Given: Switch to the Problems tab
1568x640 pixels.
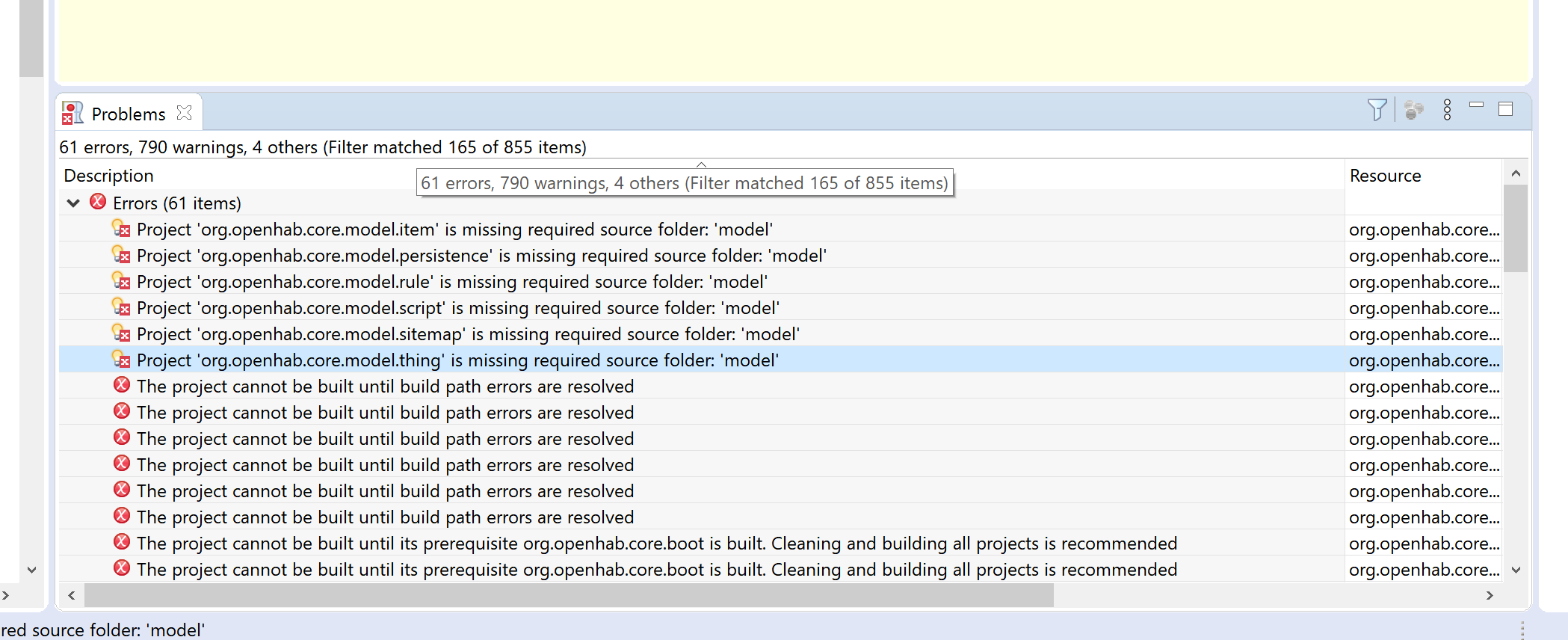Looking at the screenshot, I should (x=129, y=114).
